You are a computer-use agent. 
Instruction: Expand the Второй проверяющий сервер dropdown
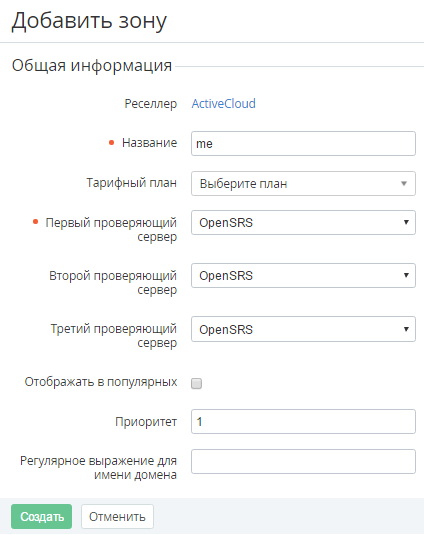pyautogui.click(x=303, y=275)
